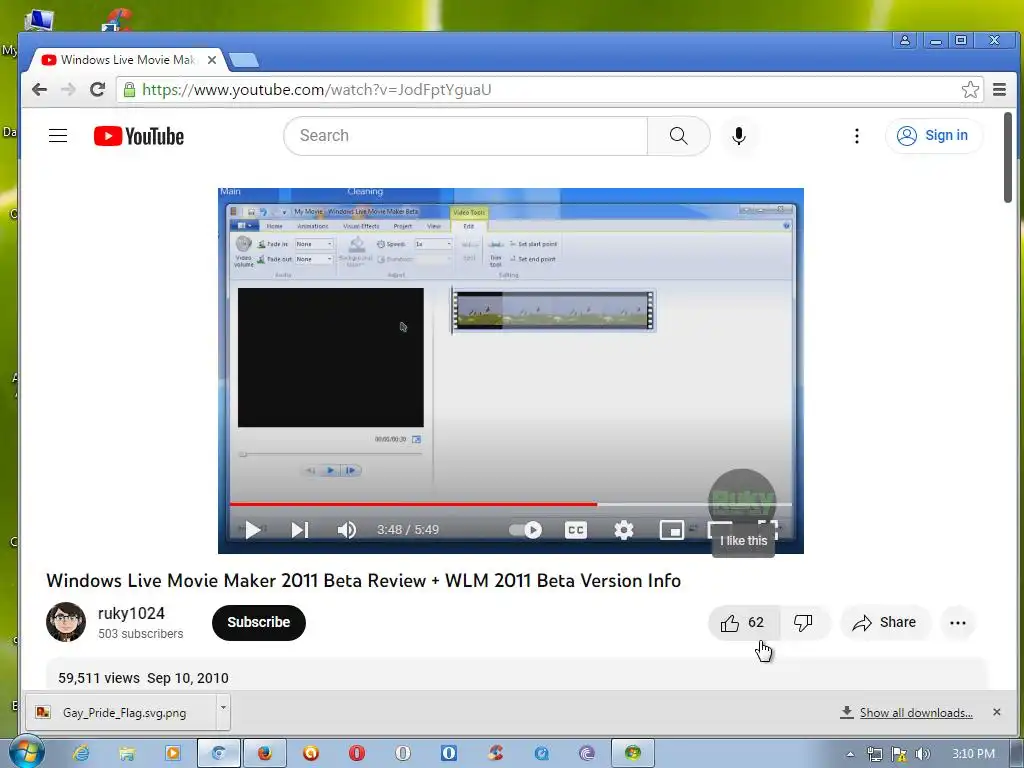Go forward in browser
The image size is (1024, 768).
coord(69,89)
